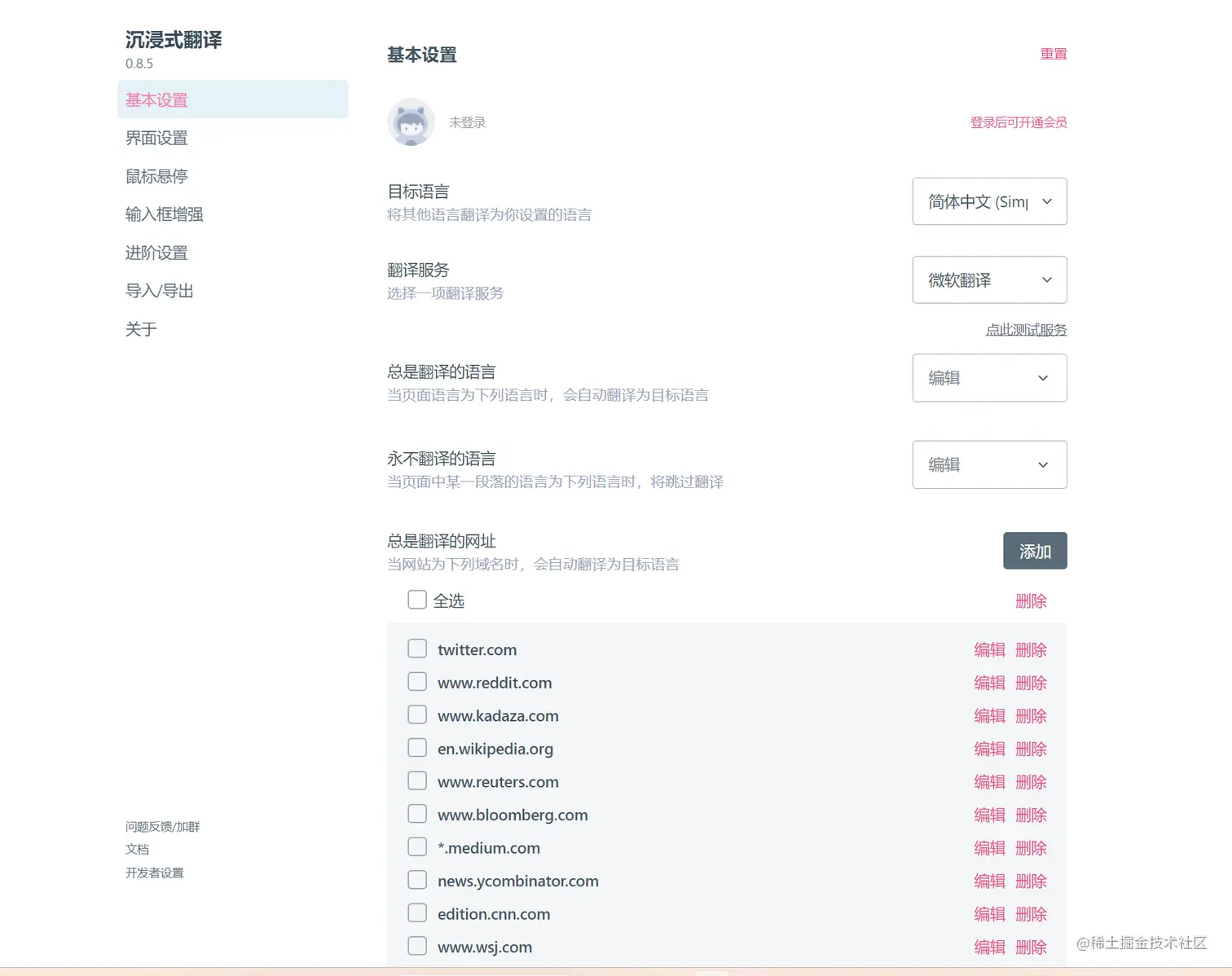This screenshot has height=976, width=1232.
Task: Click the 未登录 status text
Action: (467, 122)
